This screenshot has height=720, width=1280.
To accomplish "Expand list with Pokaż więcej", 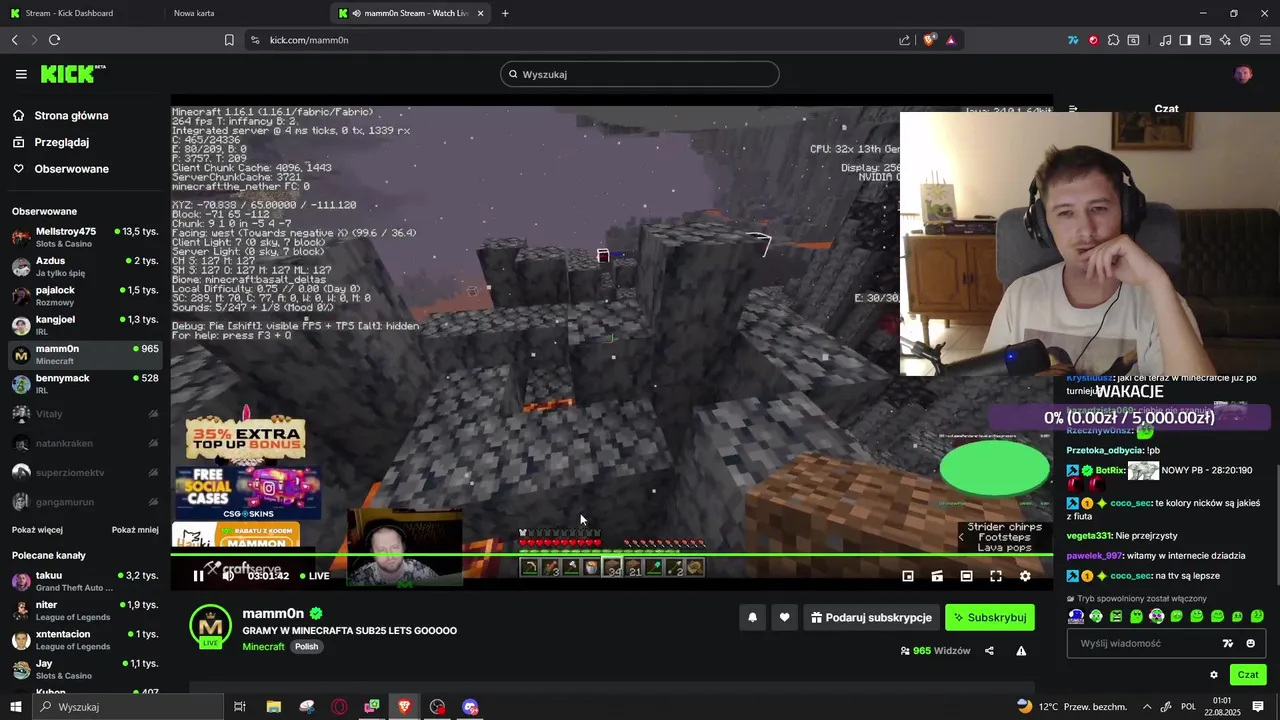I will pos(37,530).
